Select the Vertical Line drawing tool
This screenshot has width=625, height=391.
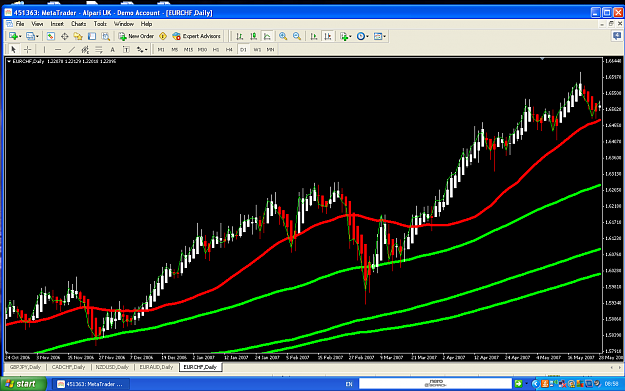[44, 49]
